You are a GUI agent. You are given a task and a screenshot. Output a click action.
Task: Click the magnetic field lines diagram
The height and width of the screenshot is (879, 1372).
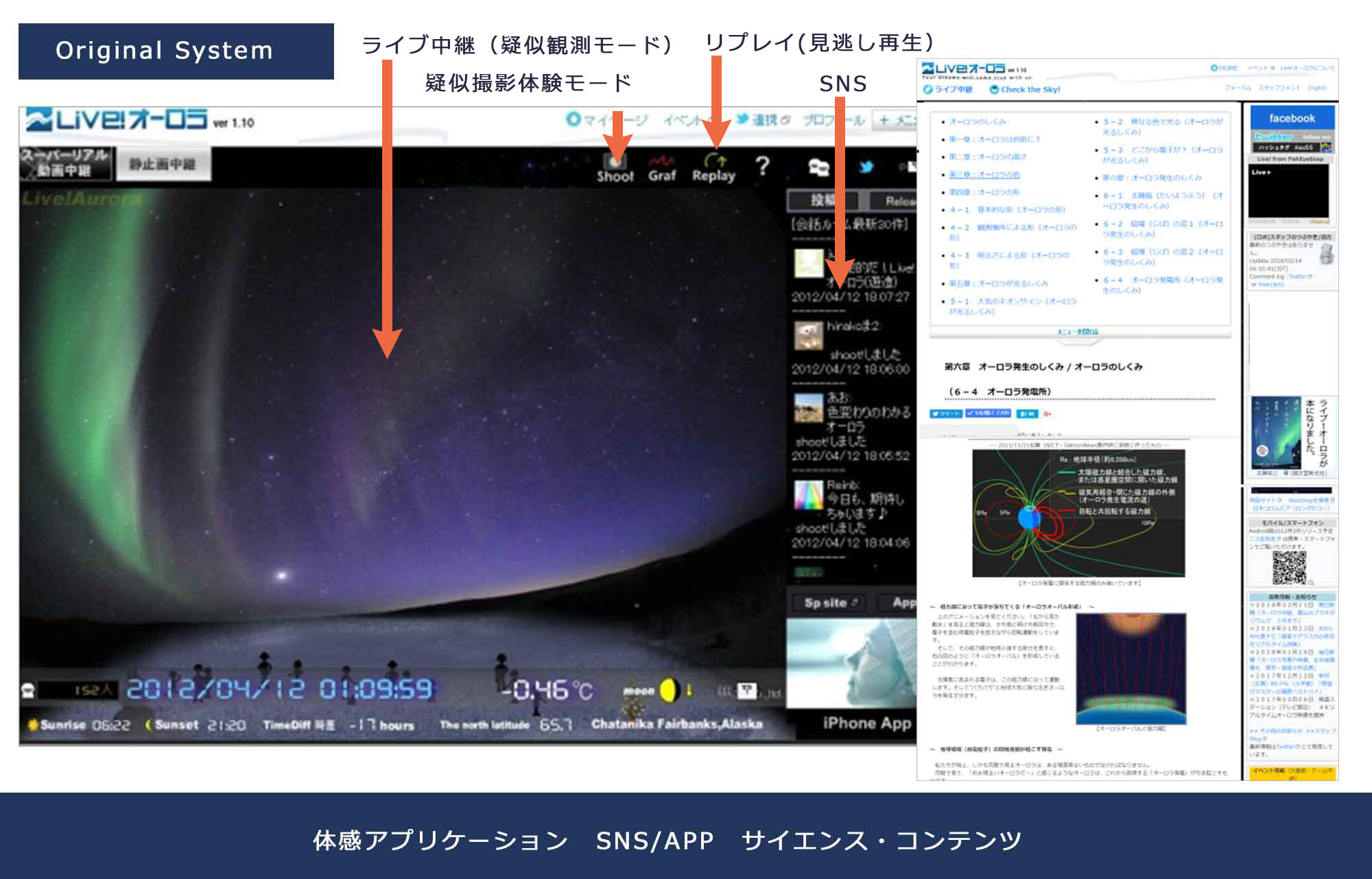[1078, 514]
